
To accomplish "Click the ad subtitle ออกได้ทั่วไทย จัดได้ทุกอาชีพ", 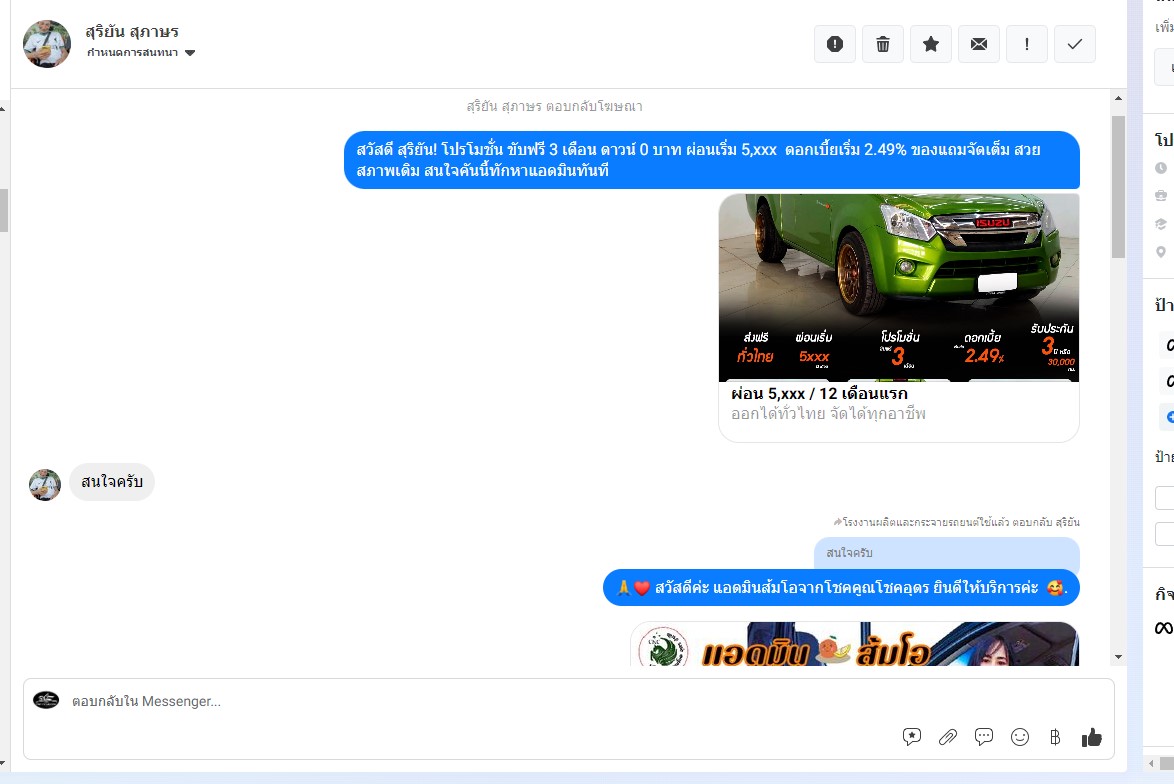I will (828, 413).
